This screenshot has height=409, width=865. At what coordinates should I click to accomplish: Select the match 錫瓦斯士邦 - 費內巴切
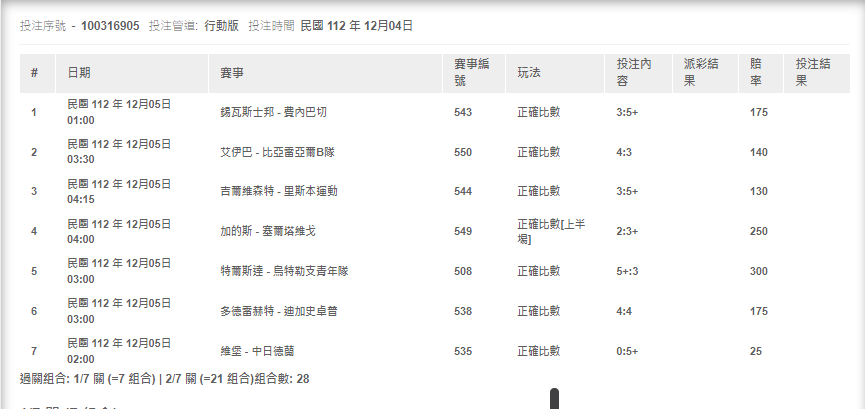(270, 112)
